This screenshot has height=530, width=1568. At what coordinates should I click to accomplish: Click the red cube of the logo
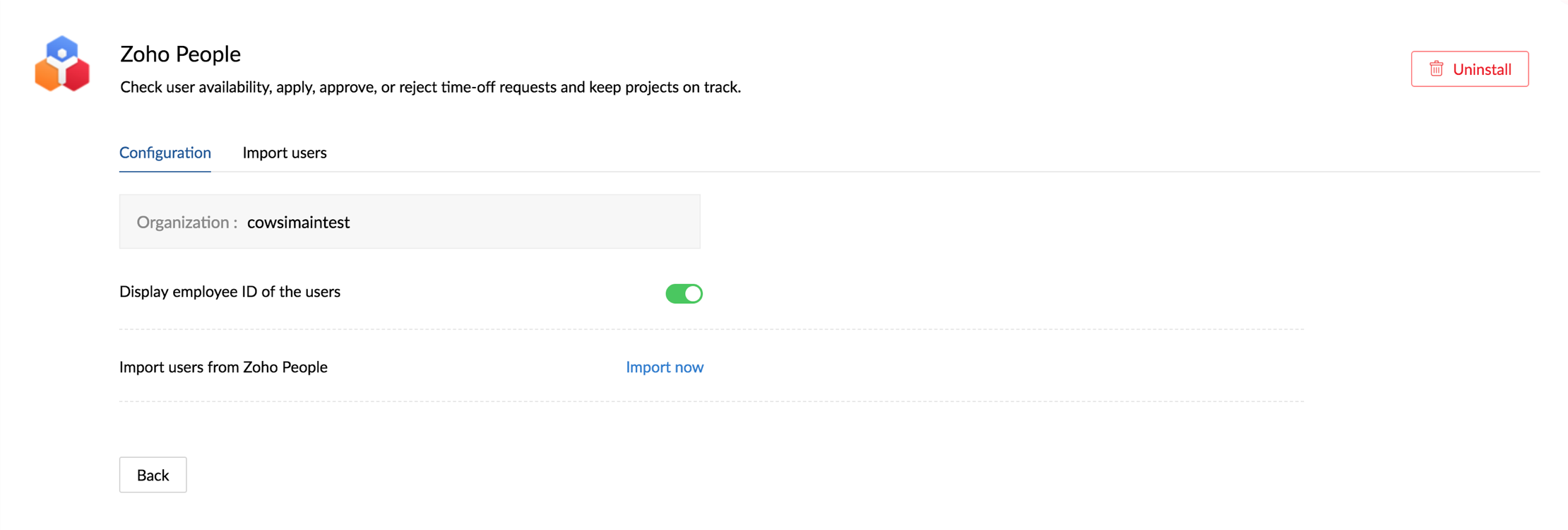click(77, 76)
